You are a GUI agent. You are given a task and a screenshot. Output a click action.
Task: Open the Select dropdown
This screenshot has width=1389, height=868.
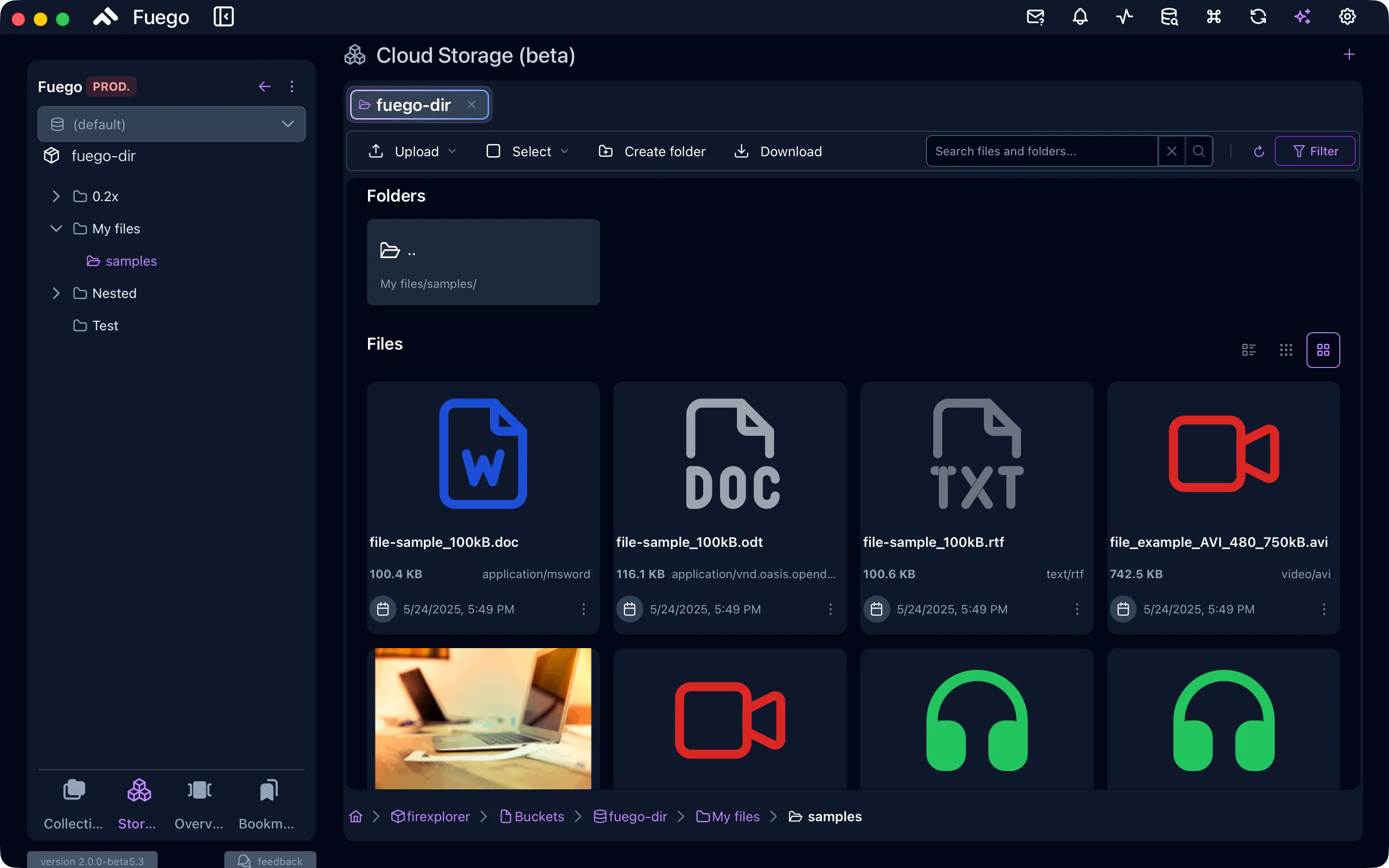pyautogui.click(x=528, y=151)
